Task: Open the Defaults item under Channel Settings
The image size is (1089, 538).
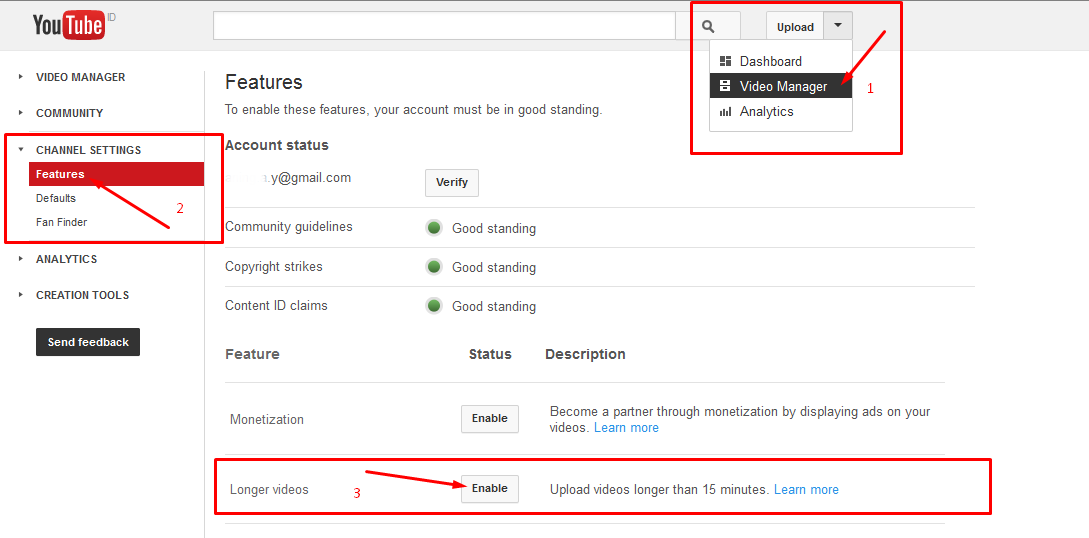Action: click(56, 198)
